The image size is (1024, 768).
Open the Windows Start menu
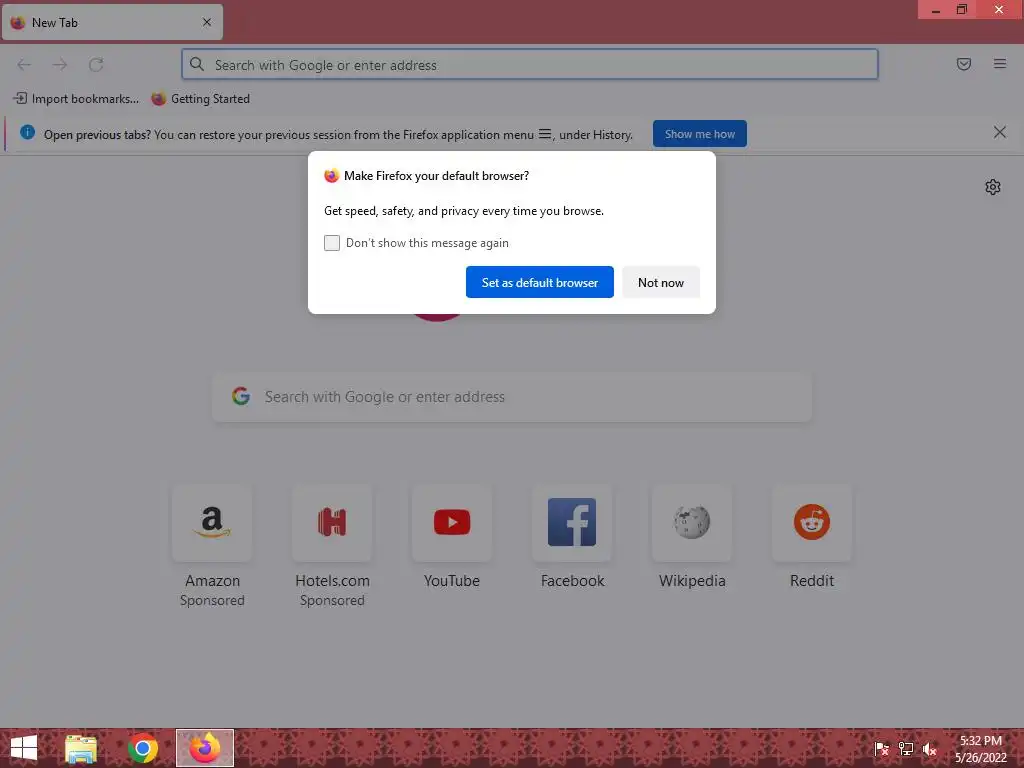point(24,748)
